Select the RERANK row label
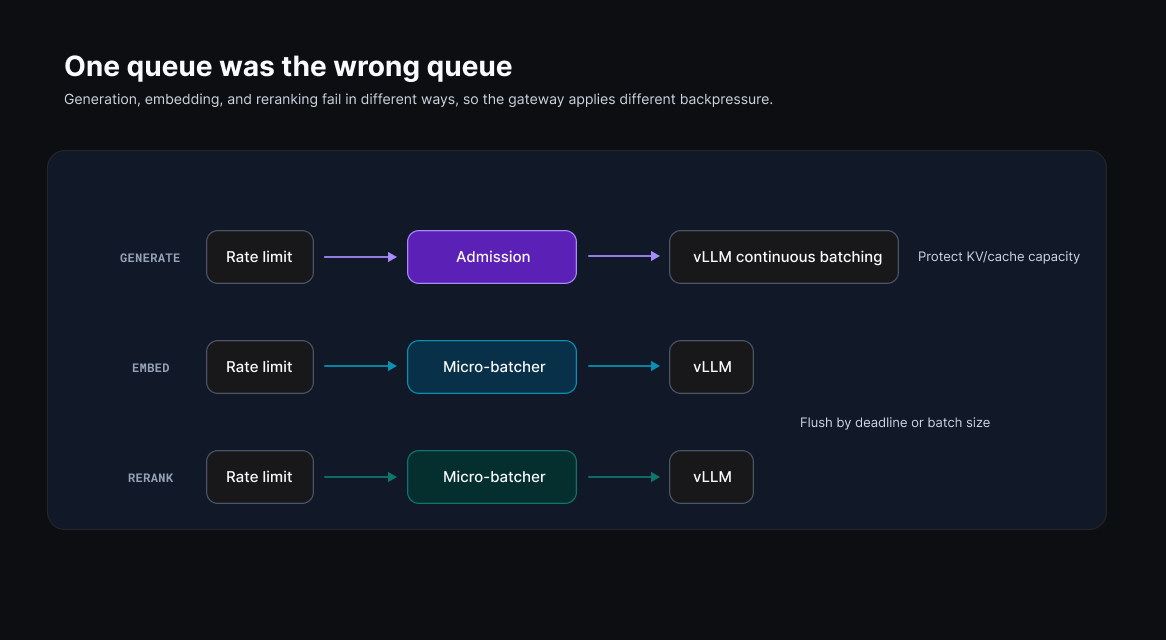This screenshot has height=640, width=1166. pyautogui.click(x=150, y=478)
